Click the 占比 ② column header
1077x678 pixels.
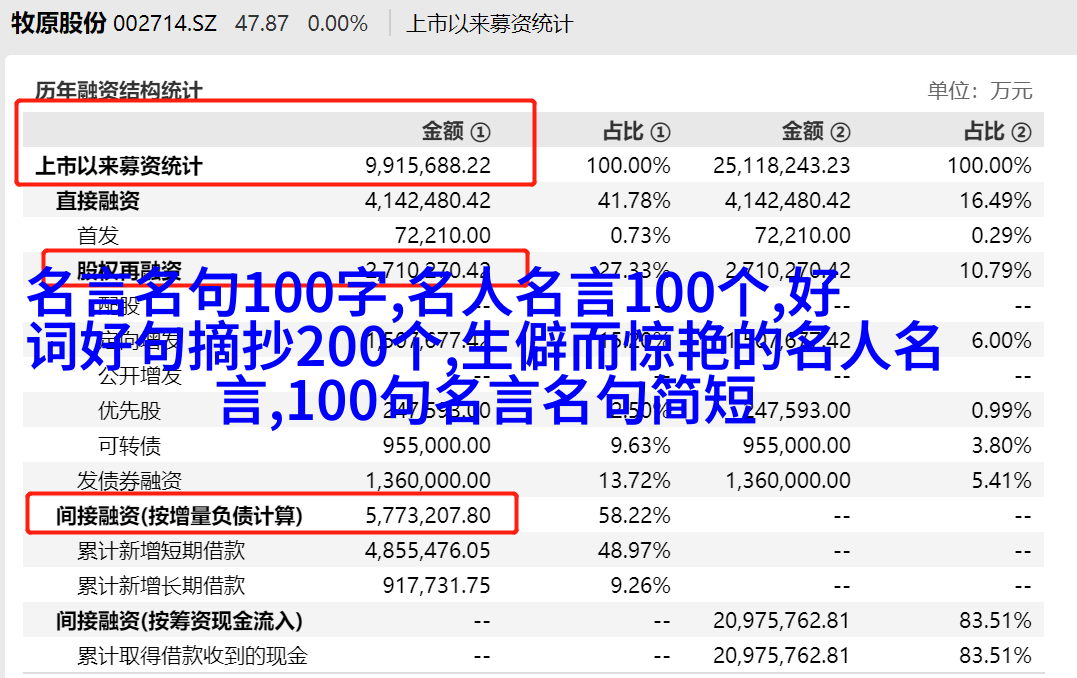pyautogui.click(x=998, y=131)
